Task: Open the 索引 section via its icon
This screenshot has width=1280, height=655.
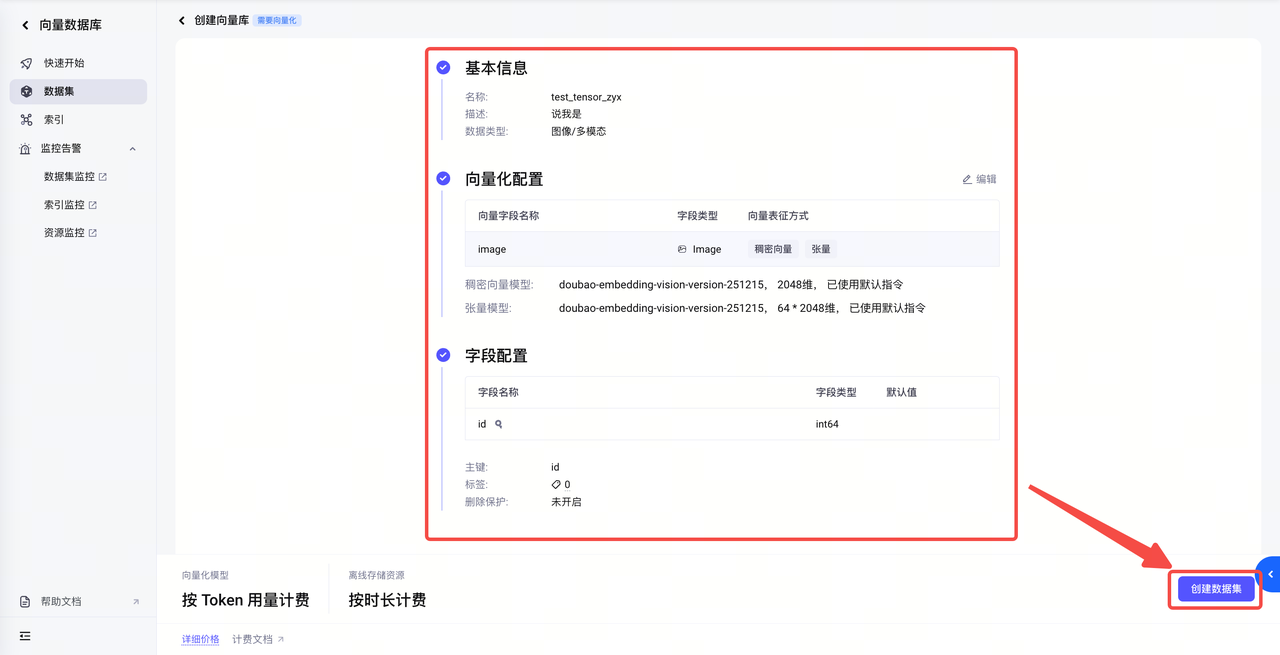Action: (x=26, y=120)
